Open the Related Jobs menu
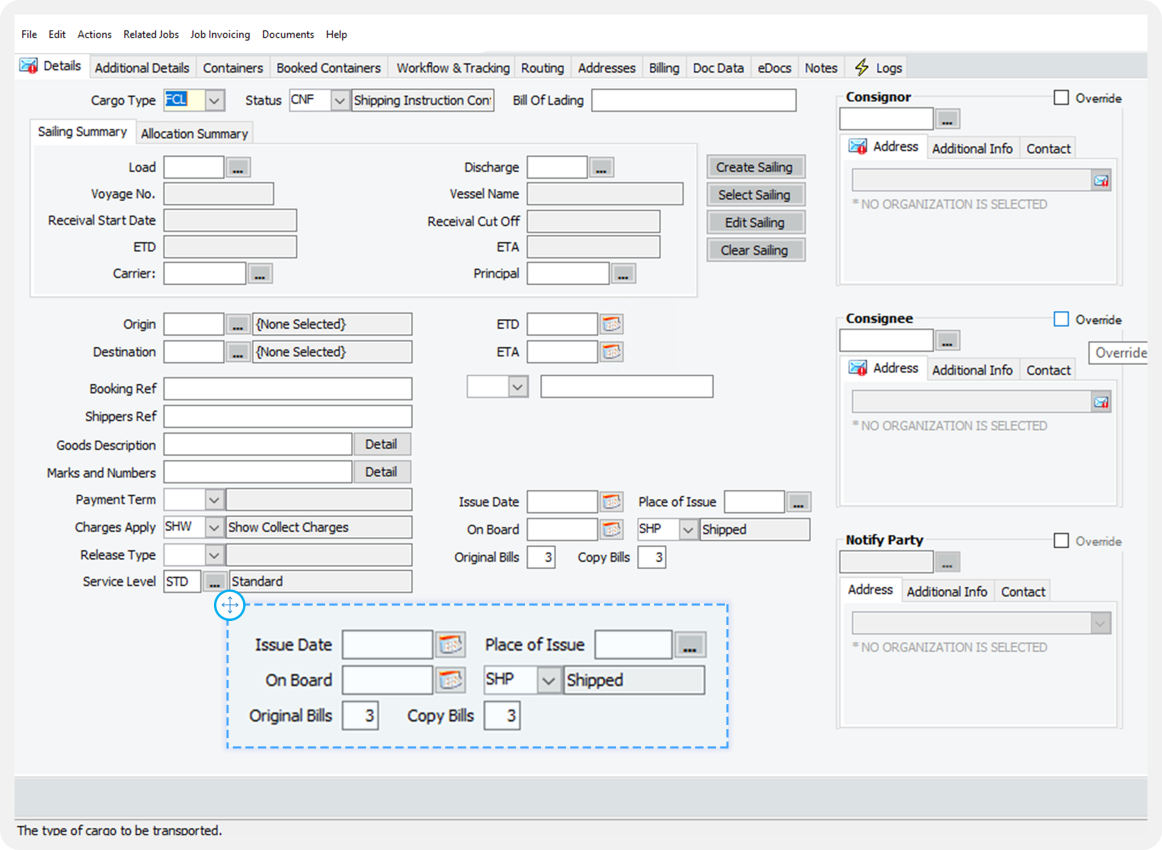 151,34
